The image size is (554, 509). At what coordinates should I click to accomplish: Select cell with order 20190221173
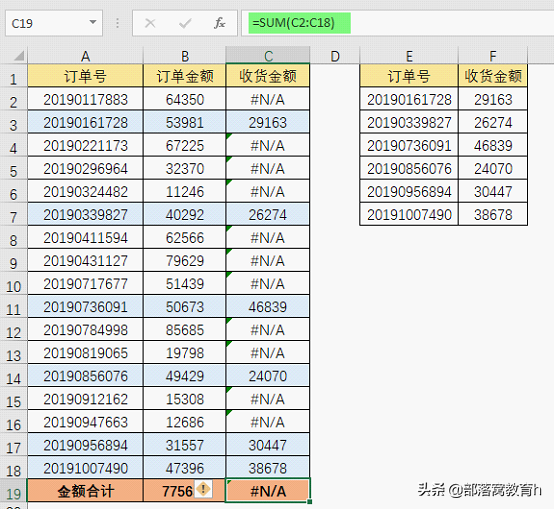click(86, 145)
